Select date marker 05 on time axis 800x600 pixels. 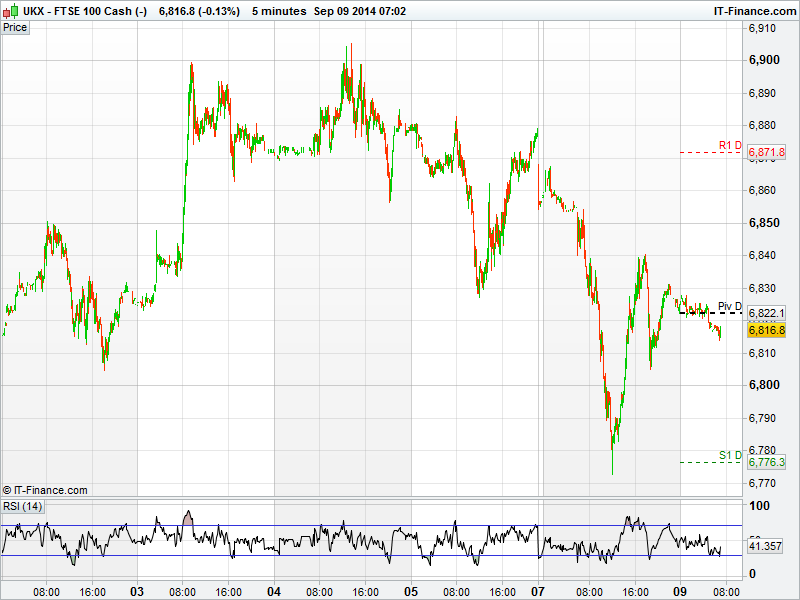coord(411,591)
